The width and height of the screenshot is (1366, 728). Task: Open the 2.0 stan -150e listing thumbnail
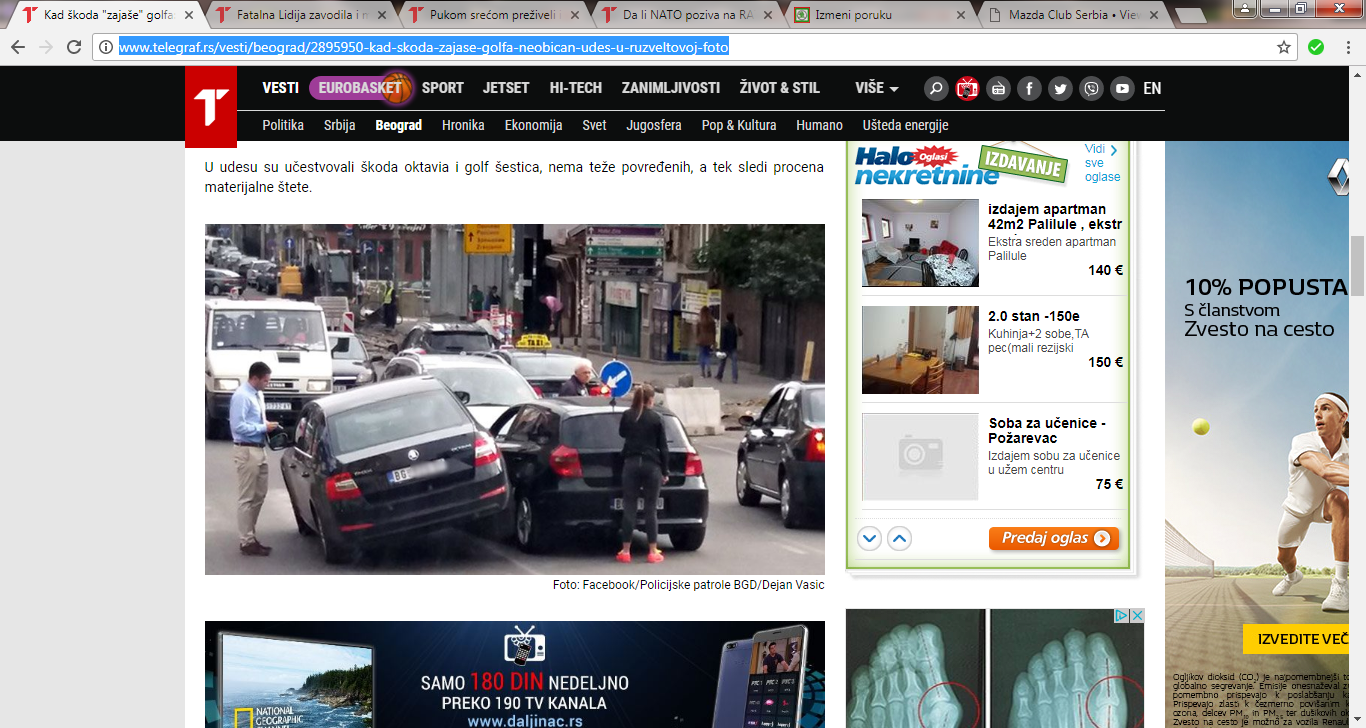coord(920,350)
